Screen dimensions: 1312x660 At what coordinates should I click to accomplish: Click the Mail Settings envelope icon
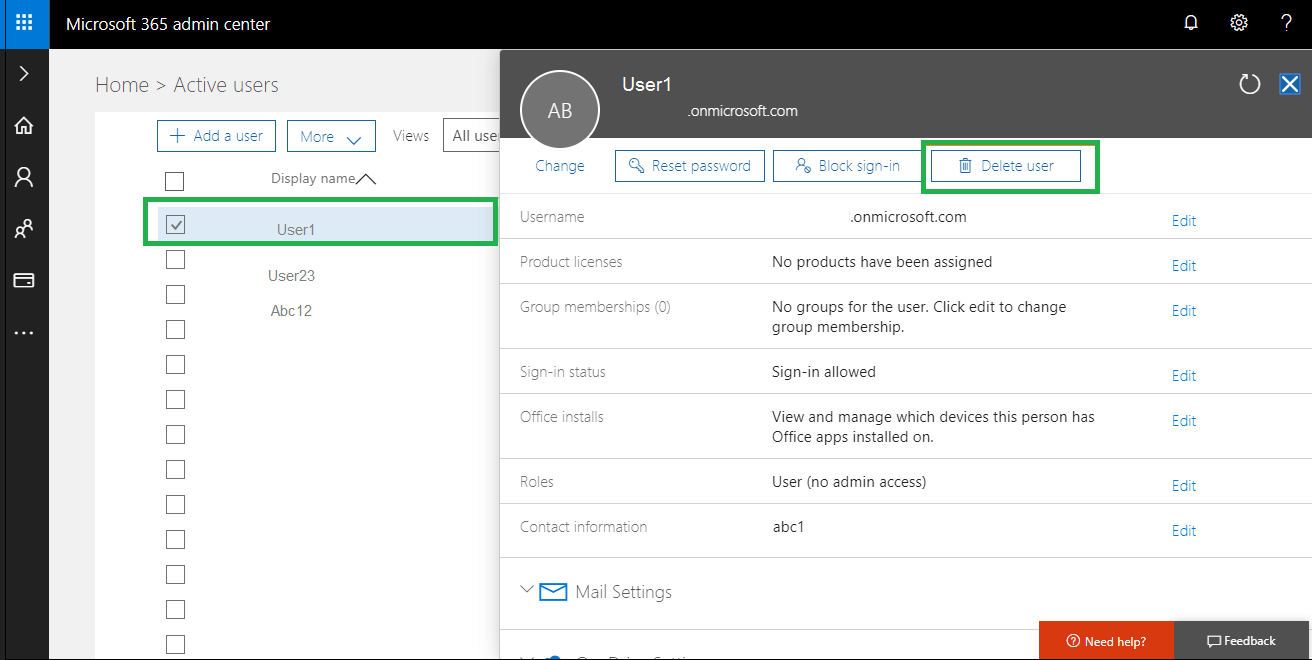(553, 592)
